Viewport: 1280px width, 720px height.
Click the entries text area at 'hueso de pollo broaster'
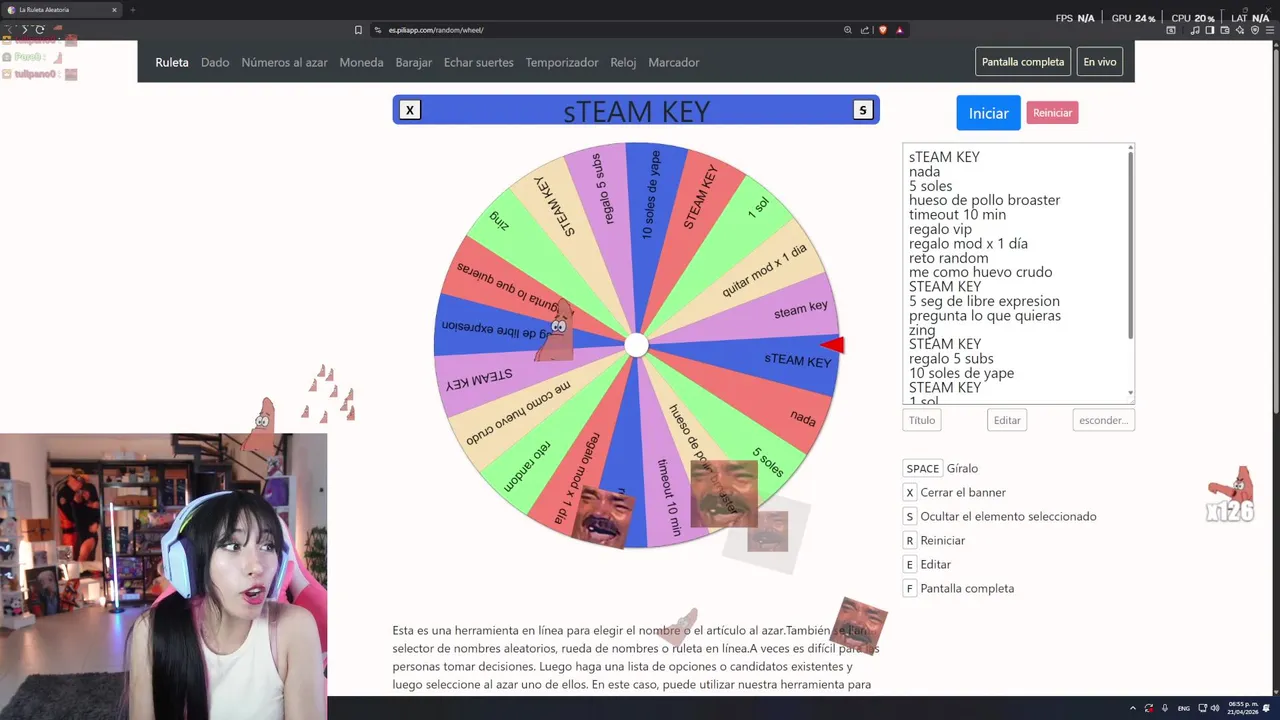tap(985, 200)
